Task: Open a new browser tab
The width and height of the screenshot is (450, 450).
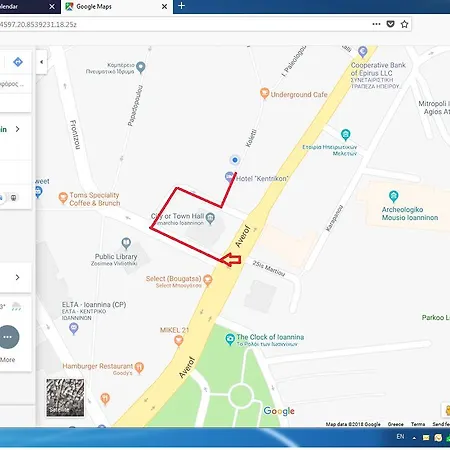Action: [181, 6]
